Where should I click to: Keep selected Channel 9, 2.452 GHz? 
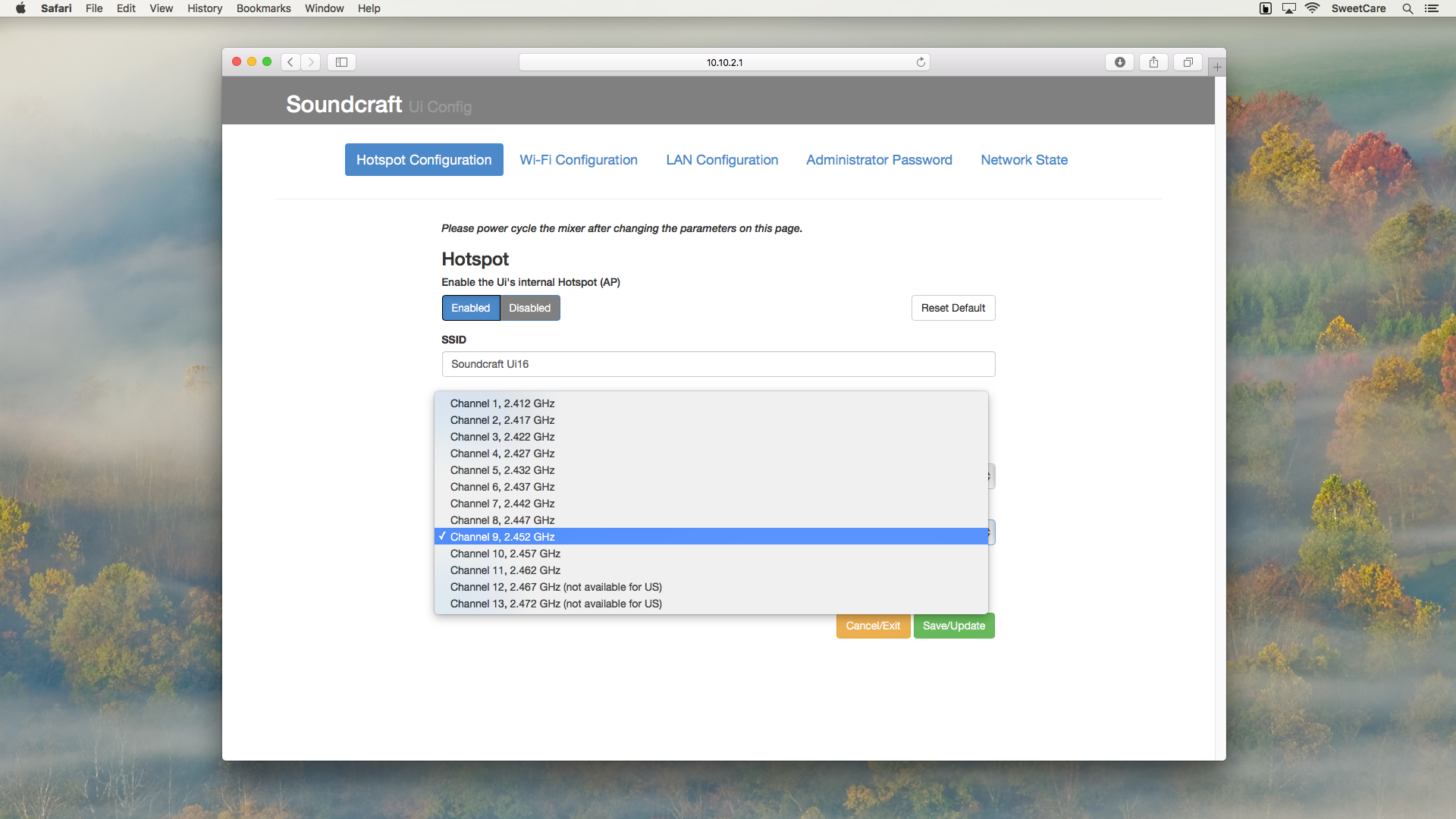(711, 537)
